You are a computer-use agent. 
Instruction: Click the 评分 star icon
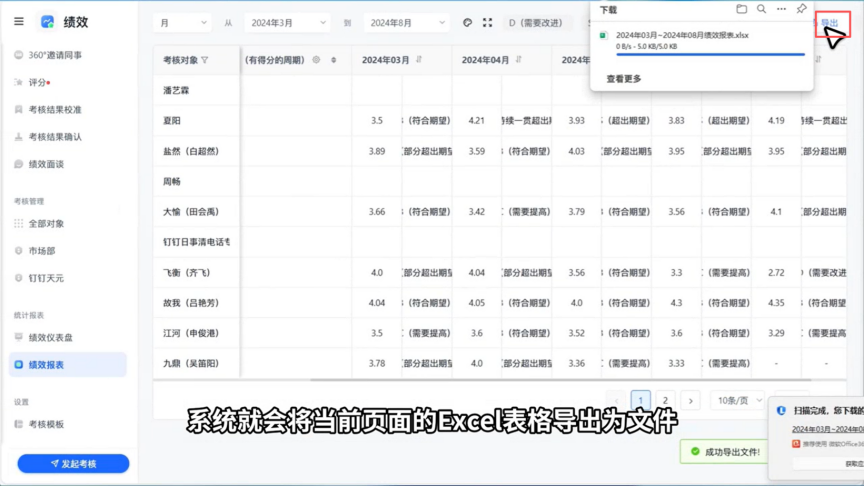tap(19, 82)
